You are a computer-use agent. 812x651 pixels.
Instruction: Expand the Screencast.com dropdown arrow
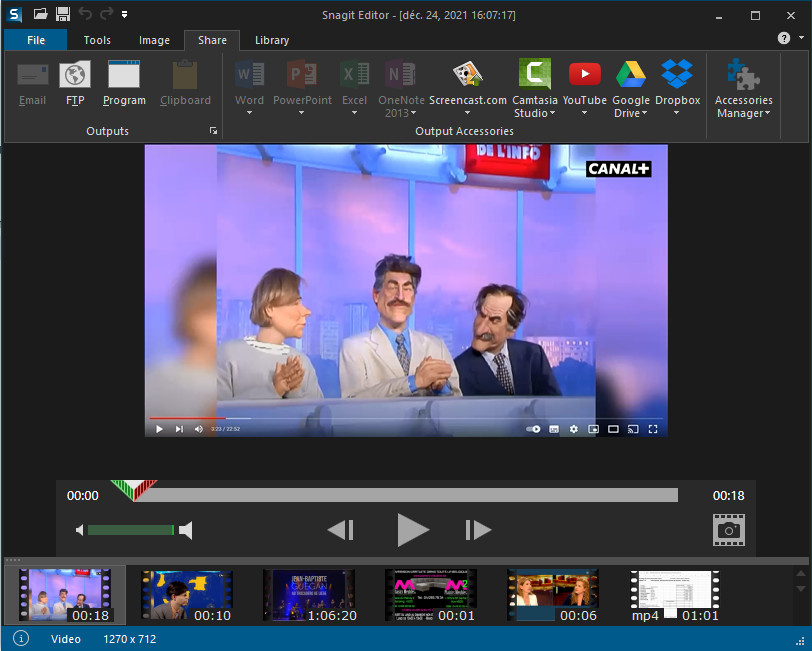[x=467, y=113]
